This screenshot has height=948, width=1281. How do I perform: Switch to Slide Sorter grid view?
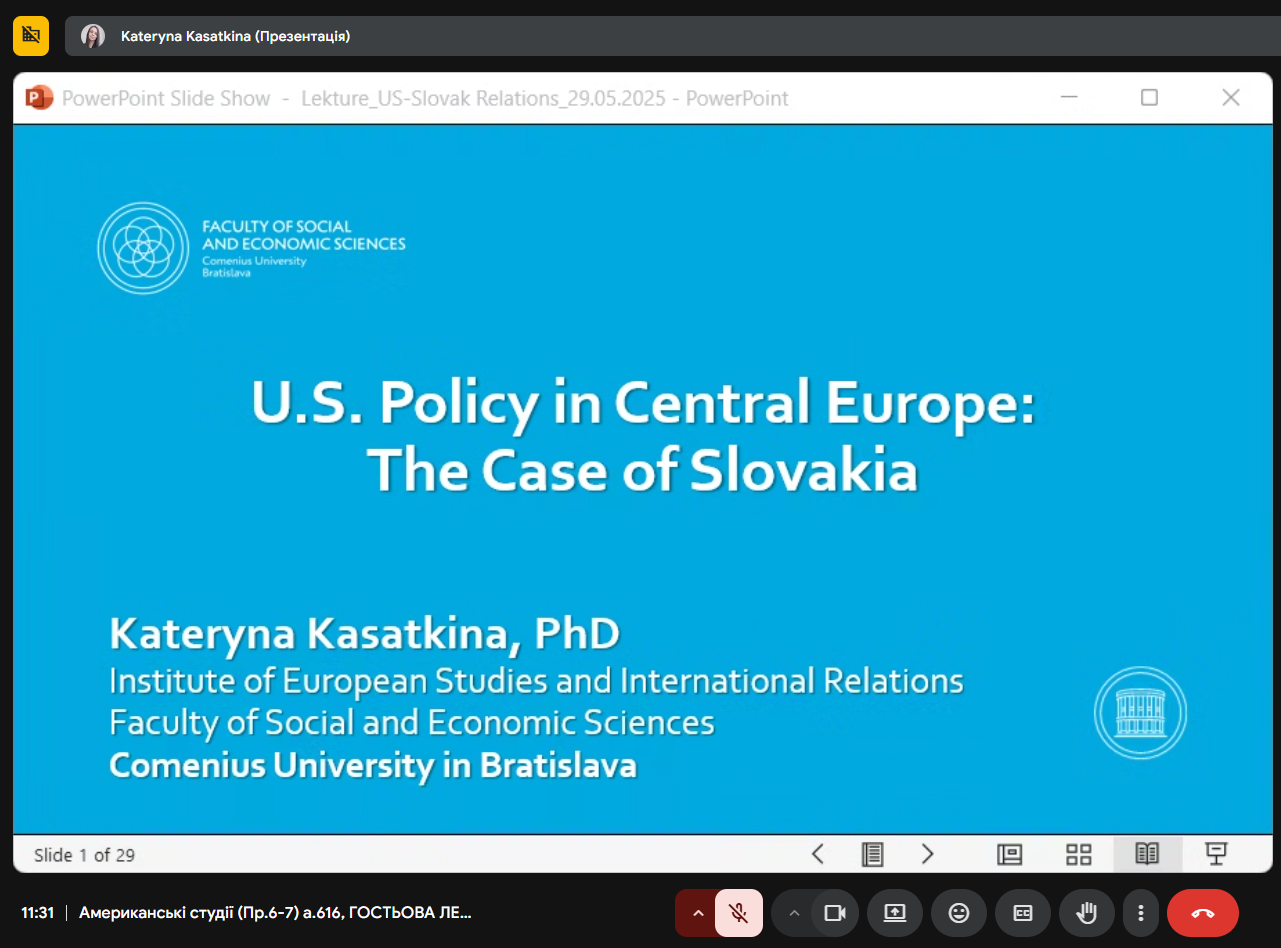point(1078,854)
